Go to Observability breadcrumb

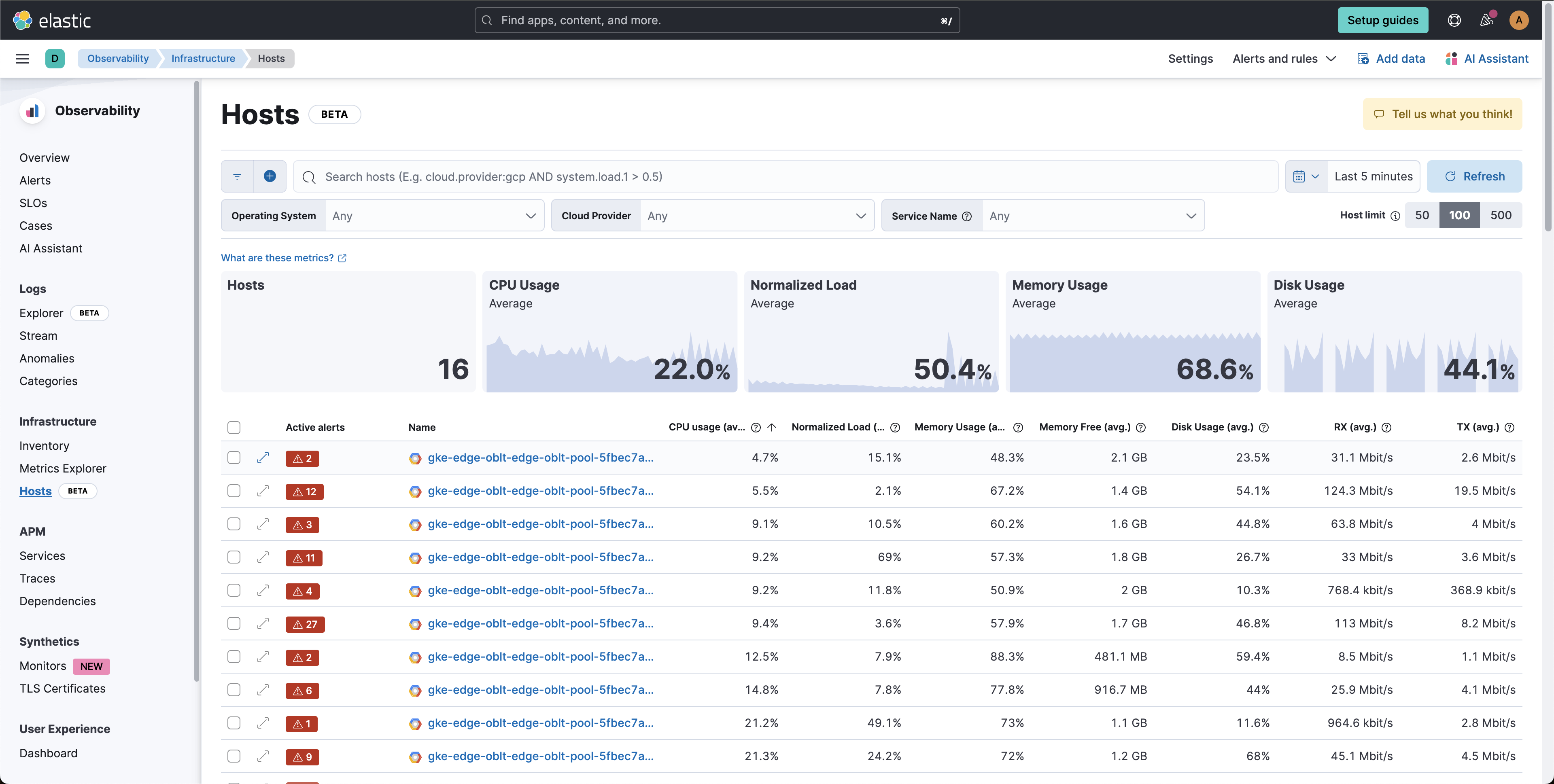[118, 59]
